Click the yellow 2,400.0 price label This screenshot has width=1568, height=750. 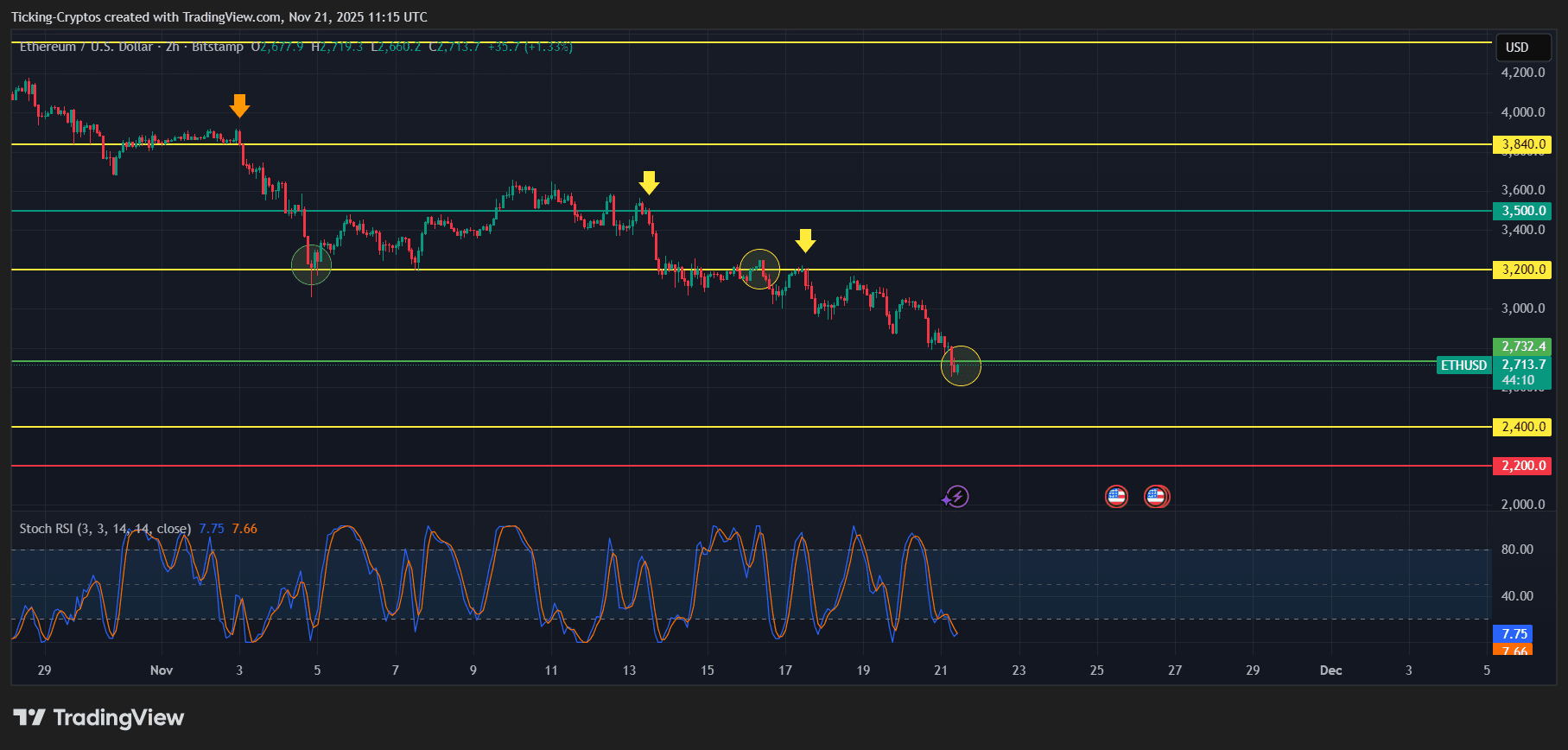point(1522,427)
